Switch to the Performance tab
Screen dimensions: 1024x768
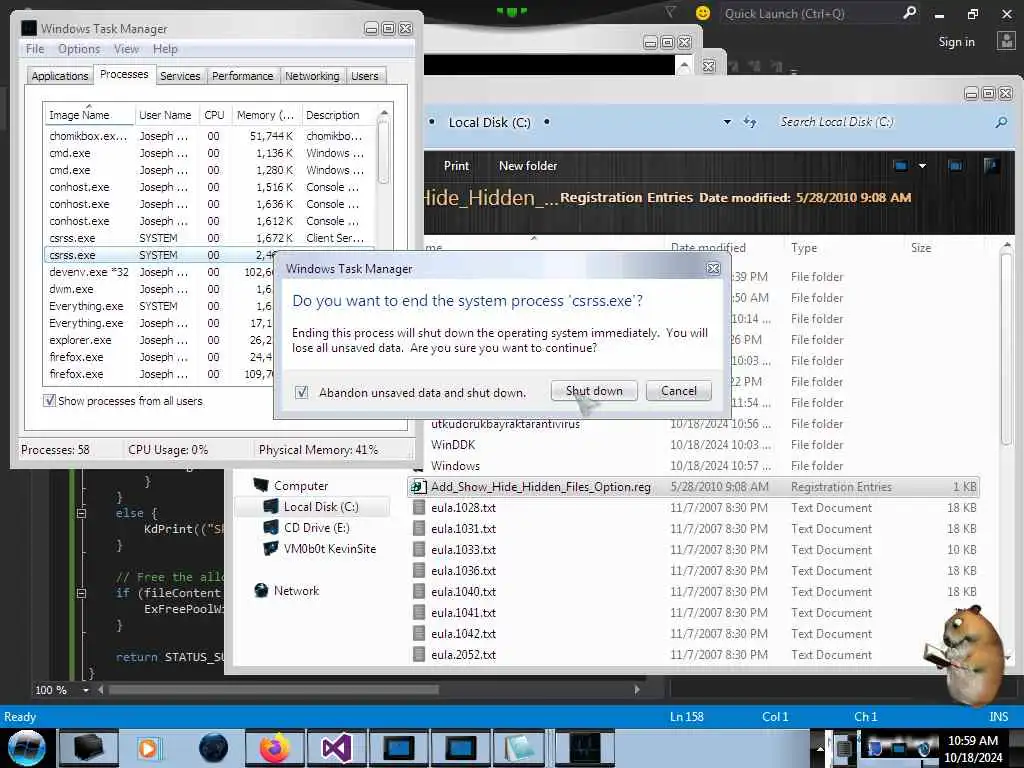click(242, 76)
